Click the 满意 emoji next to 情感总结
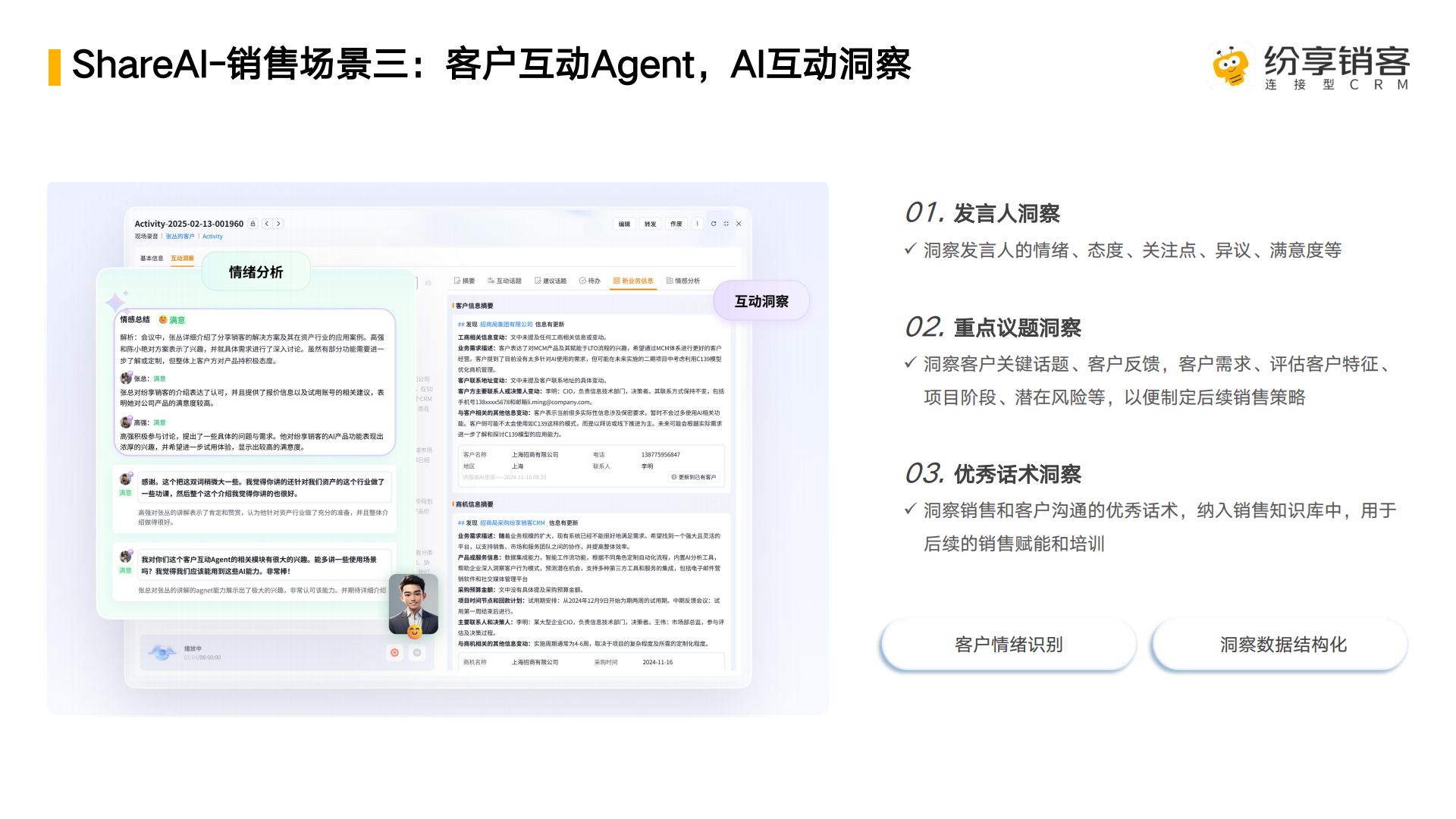 pos(163,320)
